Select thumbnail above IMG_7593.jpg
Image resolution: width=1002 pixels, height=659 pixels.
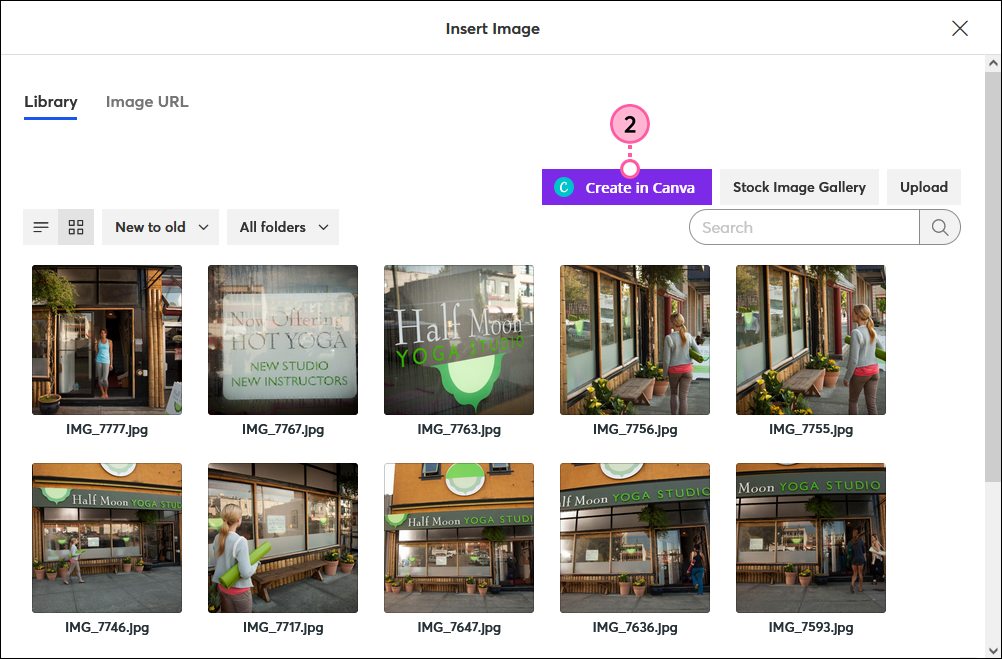coord(811,538)
